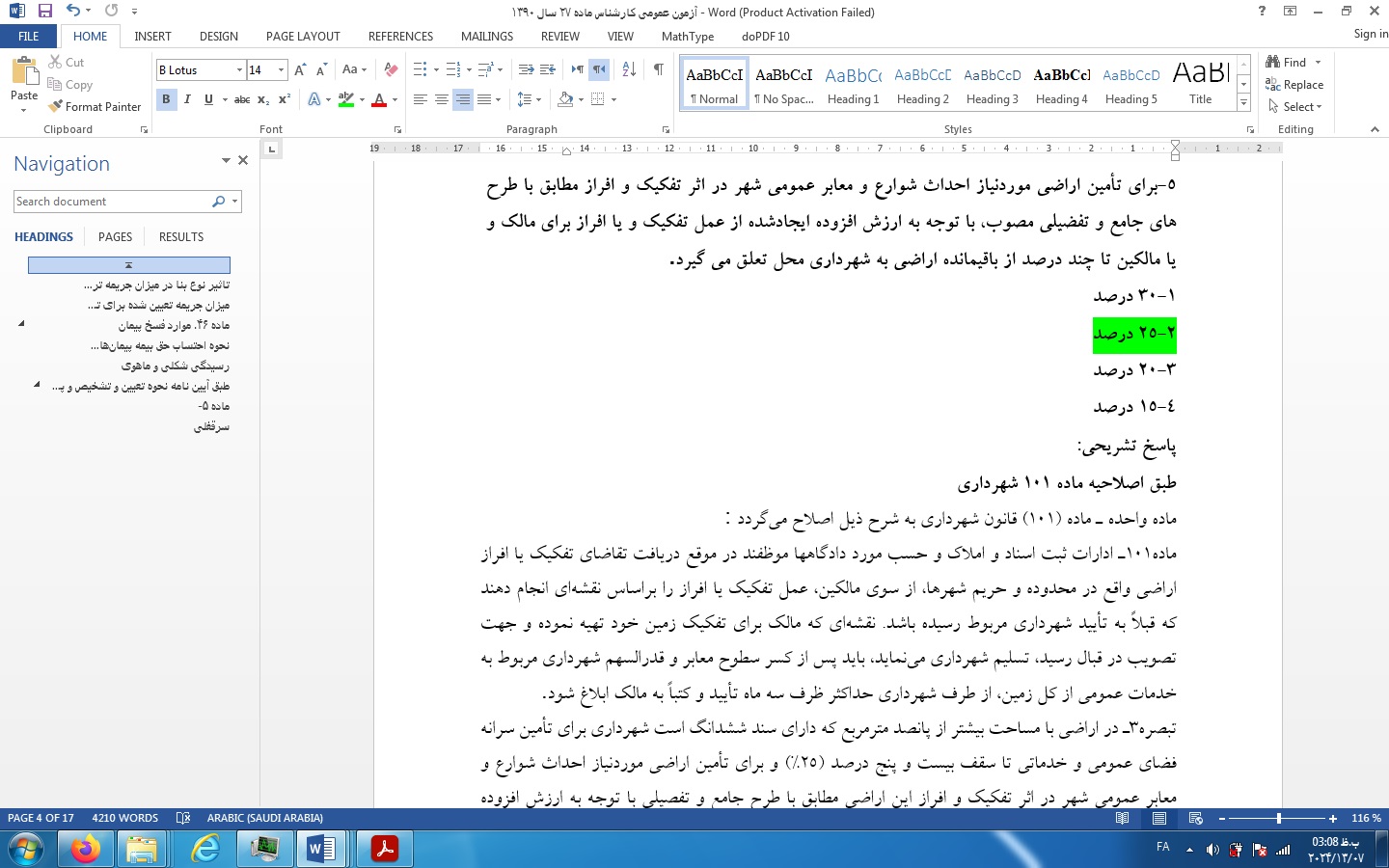Click the zoom slider handle in status bar
Screen dimensions: 1389x868
(x=1278, y=818)
